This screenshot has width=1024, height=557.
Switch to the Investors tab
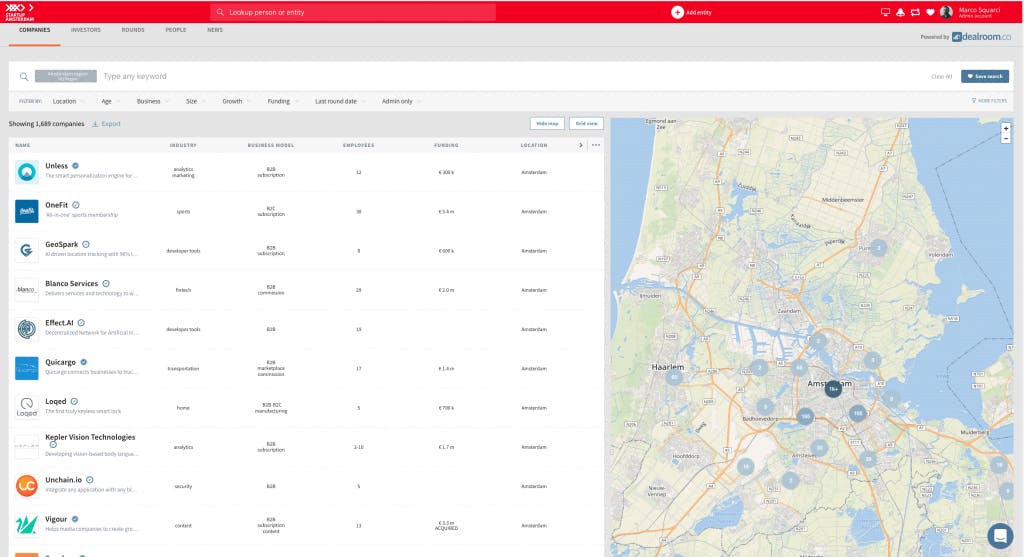tap(85, 30)
